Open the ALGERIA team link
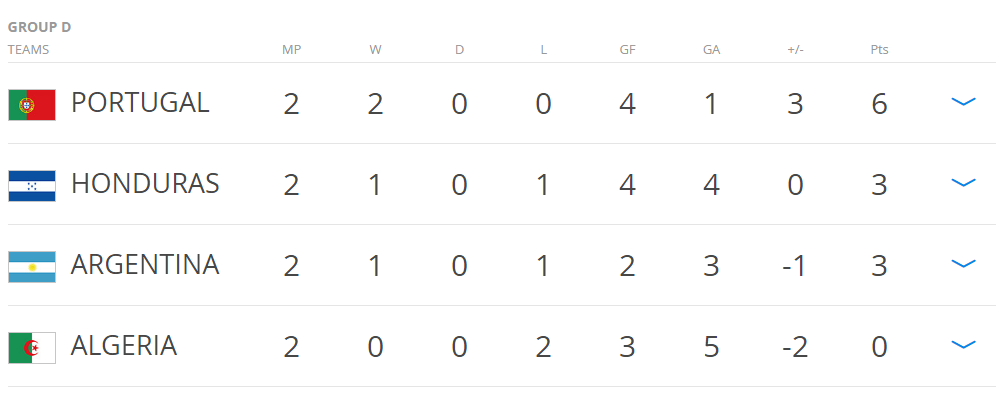Image resolution: width=1005 pixels, height=400 pixels. (x=124, y=346)
